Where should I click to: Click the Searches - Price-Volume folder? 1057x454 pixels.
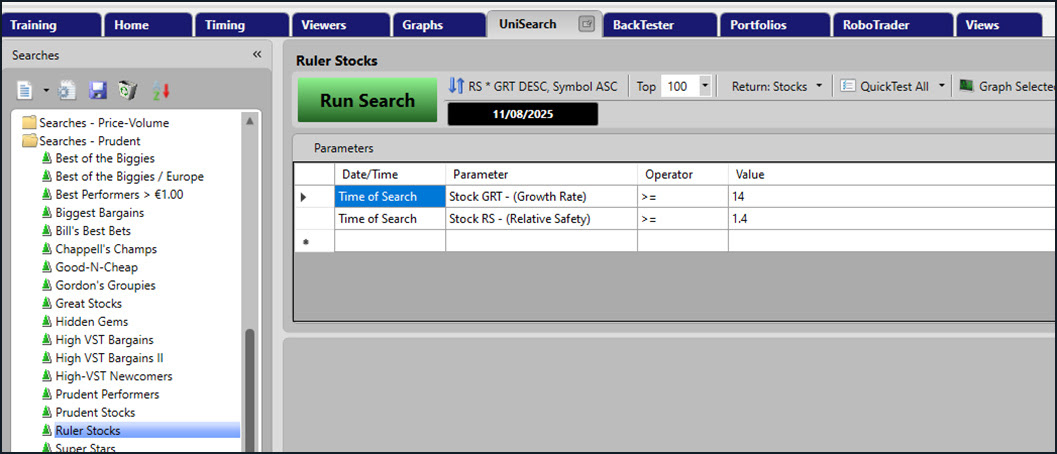pos(104,123)
